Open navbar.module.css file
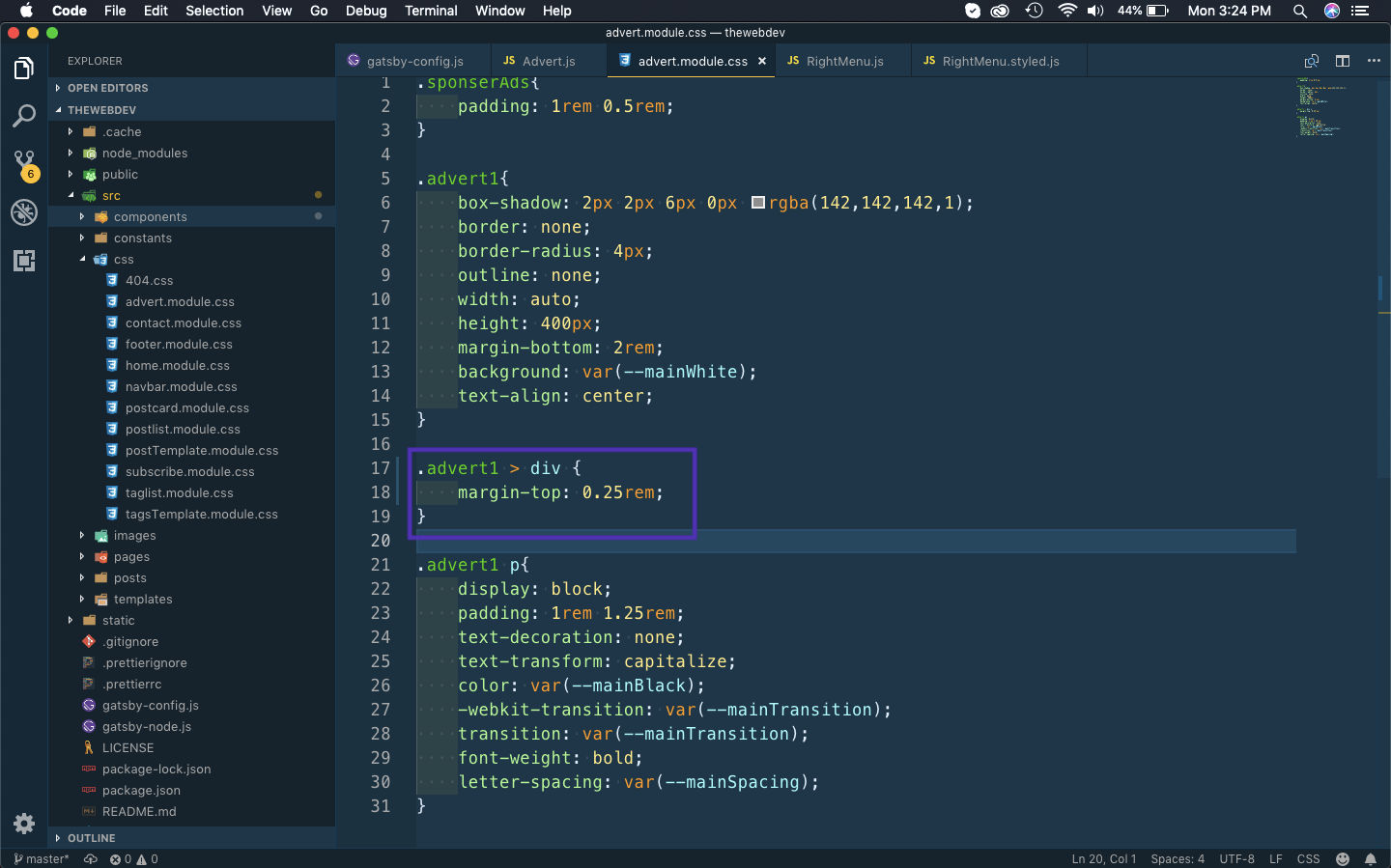 pyautogui.click(x=192, y=387)
